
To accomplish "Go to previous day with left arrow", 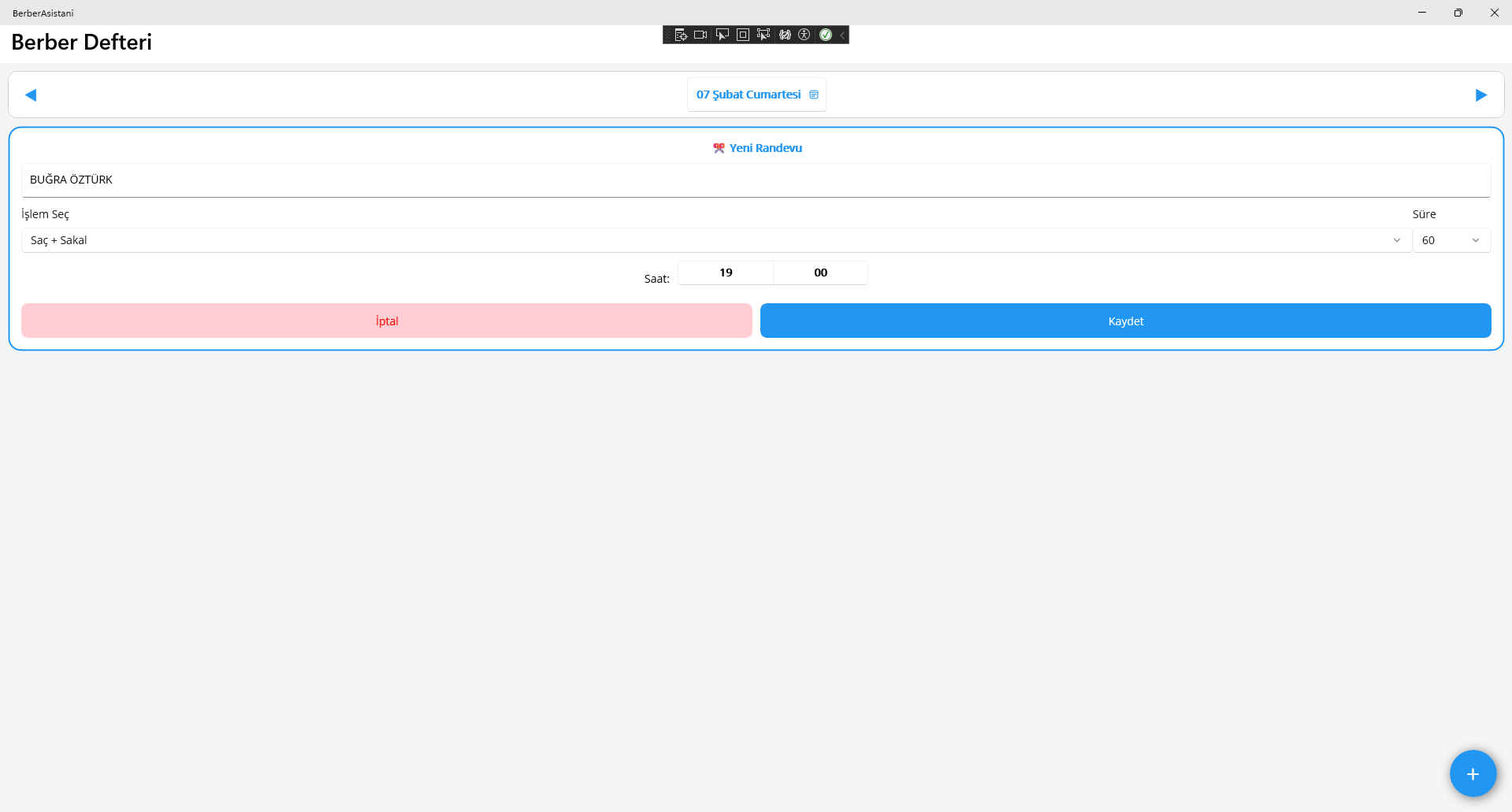I will 31,95.
